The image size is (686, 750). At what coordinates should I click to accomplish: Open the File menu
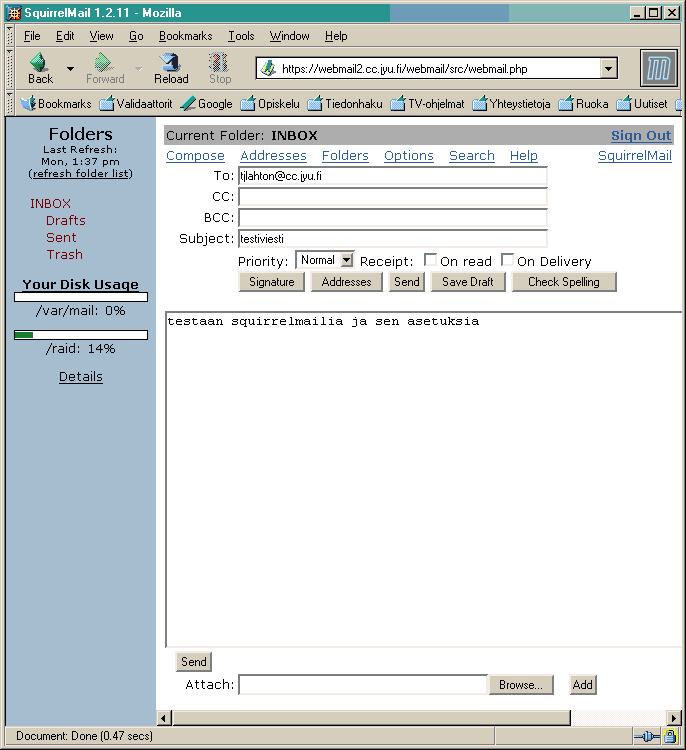[x=32, y=36]
